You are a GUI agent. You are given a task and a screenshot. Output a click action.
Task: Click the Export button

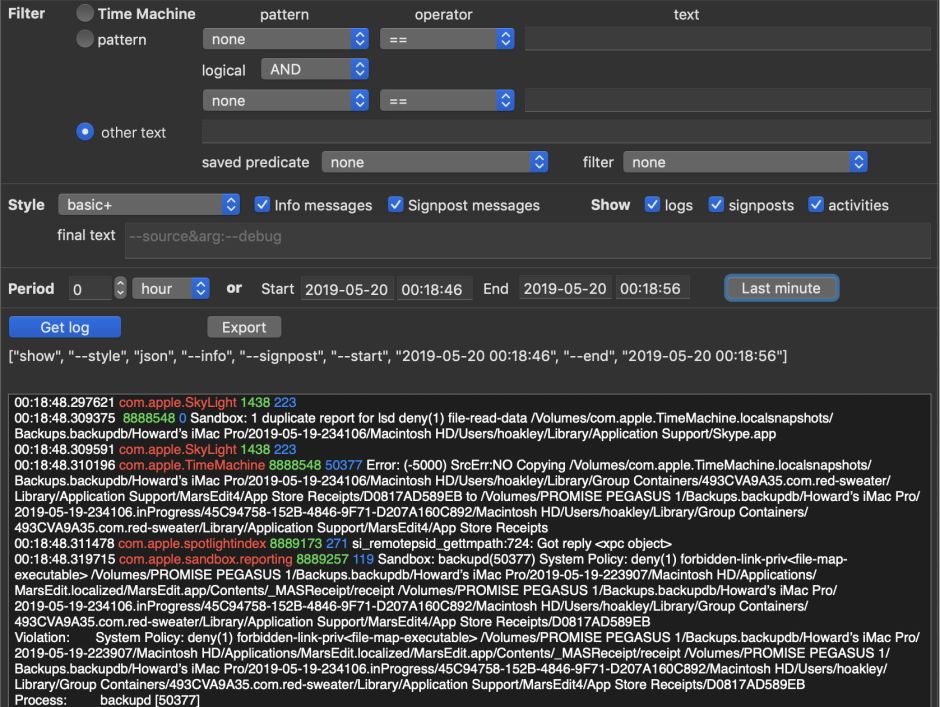click(244, 327)
